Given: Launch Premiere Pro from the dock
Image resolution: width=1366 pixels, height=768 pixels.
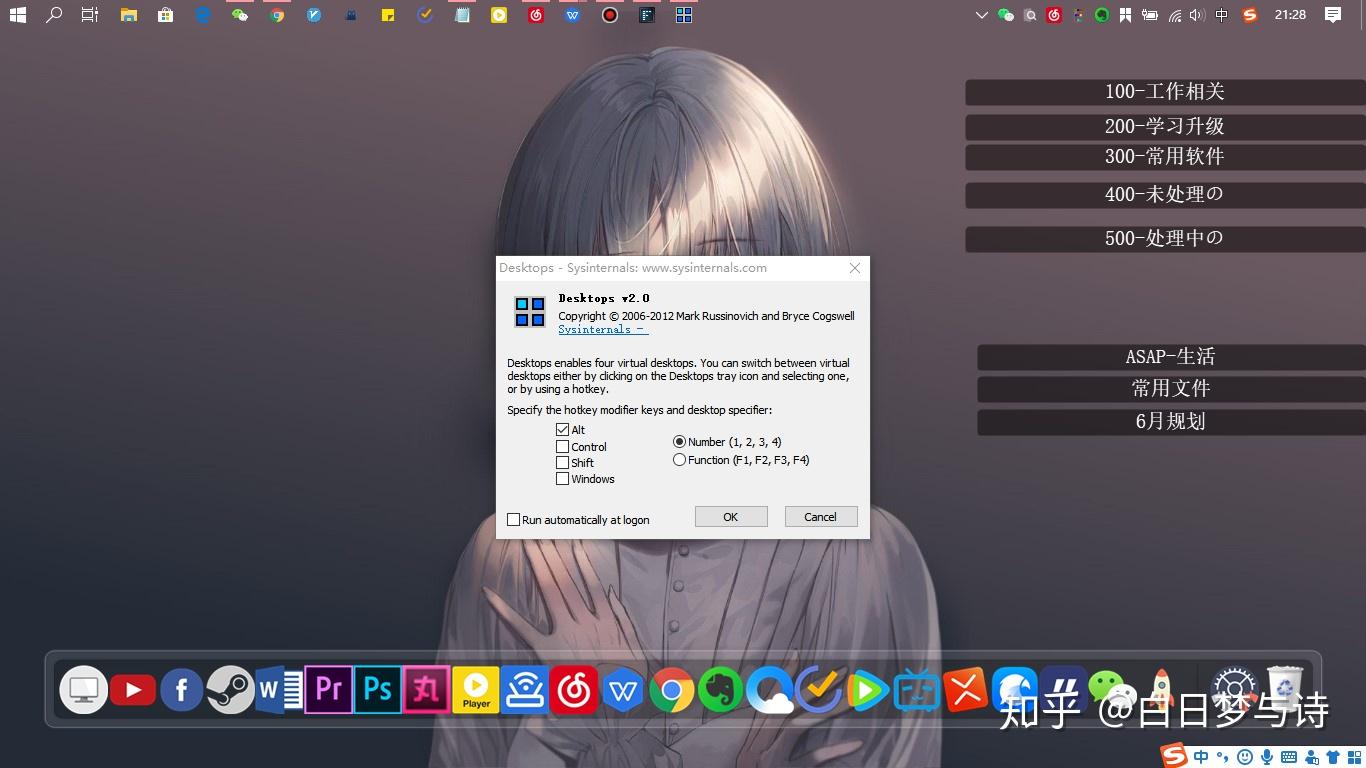Looking at the screenshot, I should [x=329, y=689].
